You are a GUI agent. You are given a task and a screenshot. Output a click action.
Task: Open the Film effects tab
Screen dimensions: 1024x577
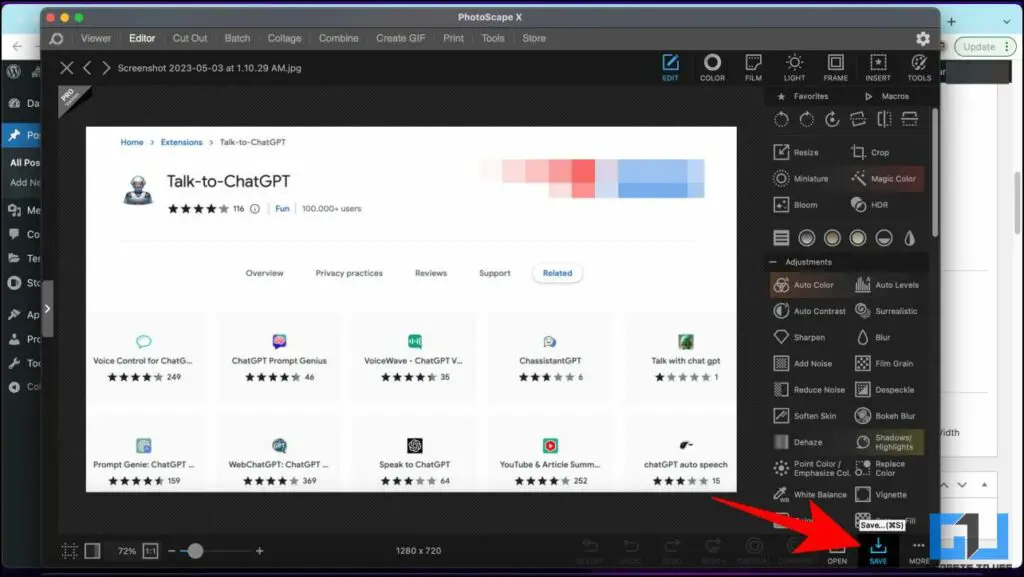coord(753,68)
